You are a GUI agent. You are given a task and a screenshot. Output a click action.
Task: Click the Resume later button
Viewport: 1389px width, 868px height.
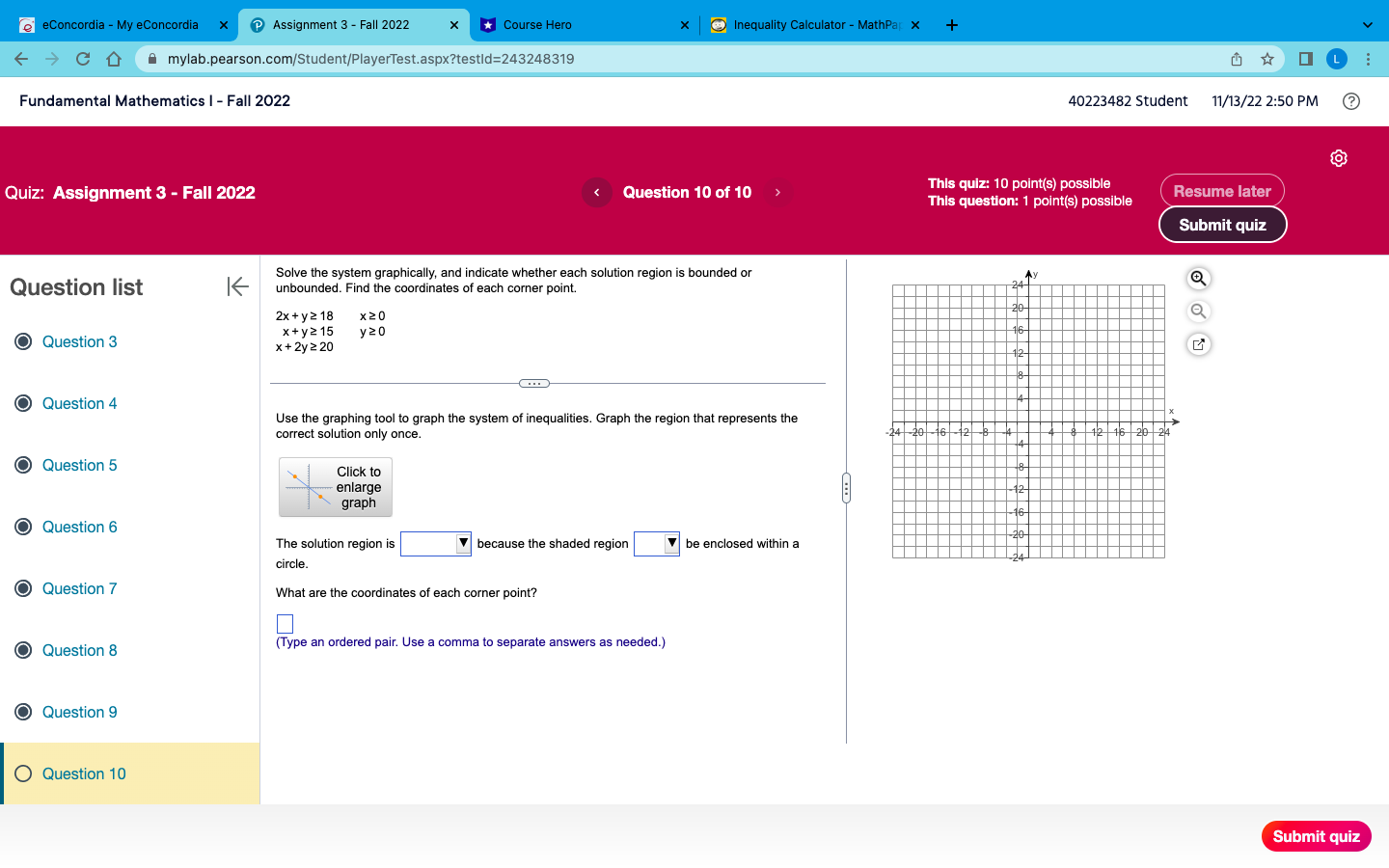pyautogui.click(x=1222, y=191)
